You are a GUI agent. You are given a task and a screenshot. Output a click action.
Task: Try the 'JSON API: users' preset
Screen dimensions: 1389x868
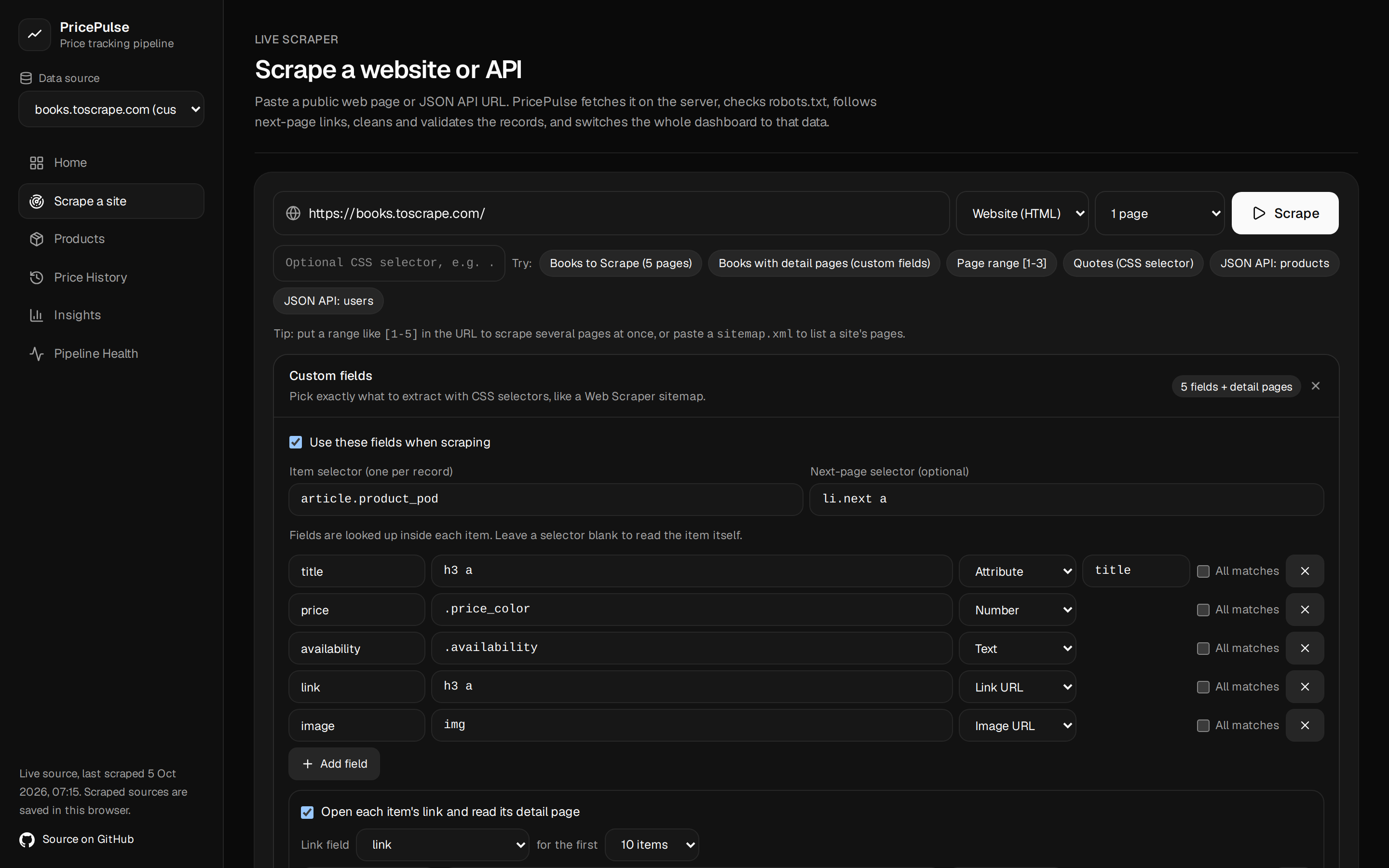tap(328, 301)
